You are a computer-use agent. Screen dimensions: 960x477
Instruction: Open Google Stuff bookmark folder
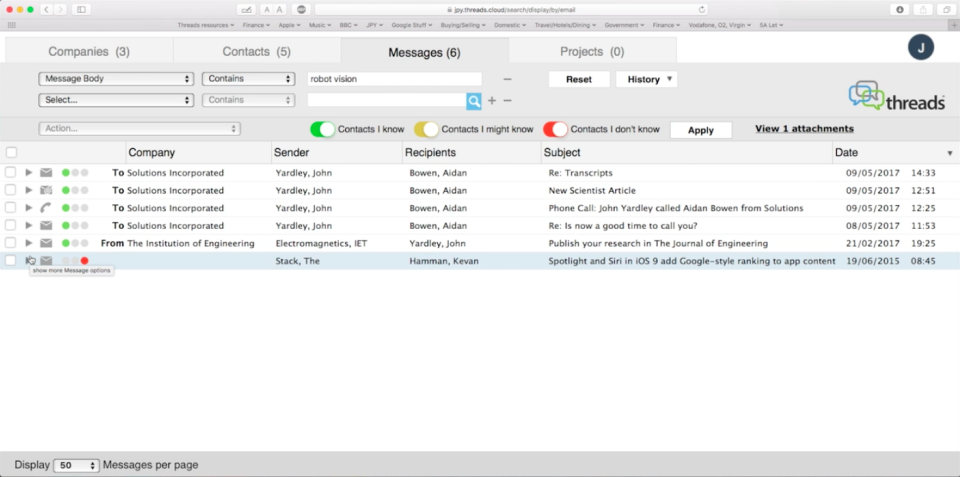tap(411, 25)
